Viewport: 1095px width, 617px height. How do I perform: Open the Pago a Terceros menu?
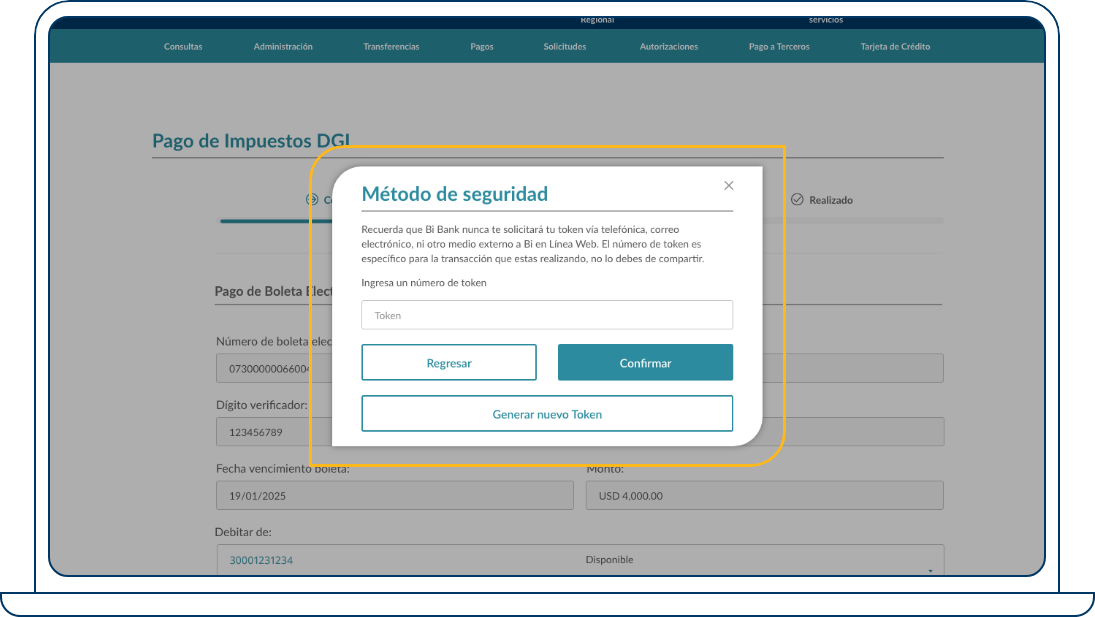pos(778,46)
